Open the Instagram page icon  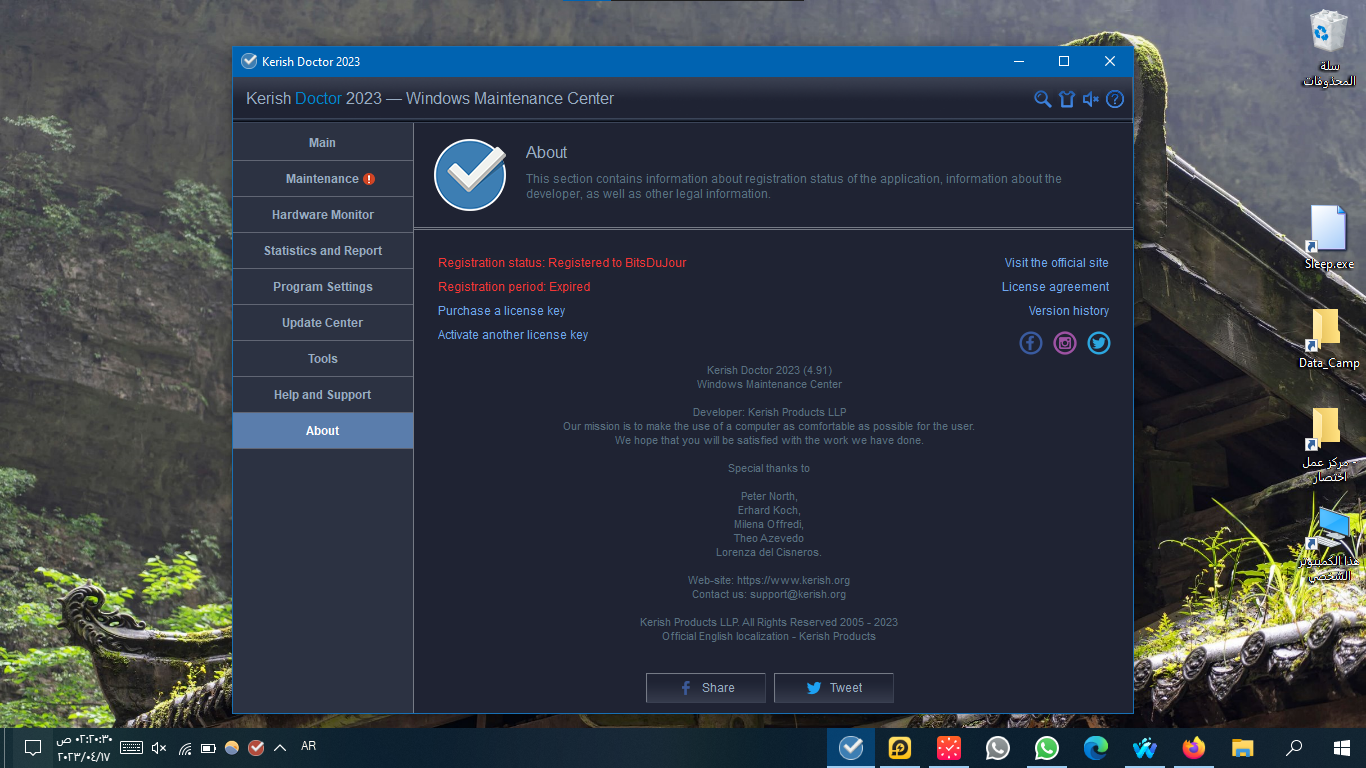point(1065,343)
